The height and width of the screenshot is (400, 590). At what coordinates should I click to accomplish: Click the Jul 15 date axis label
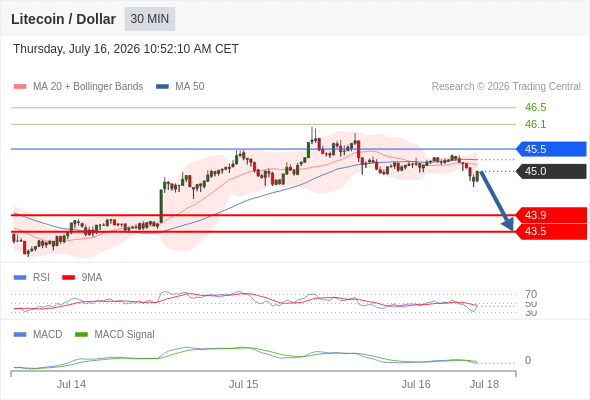[244, 384]
